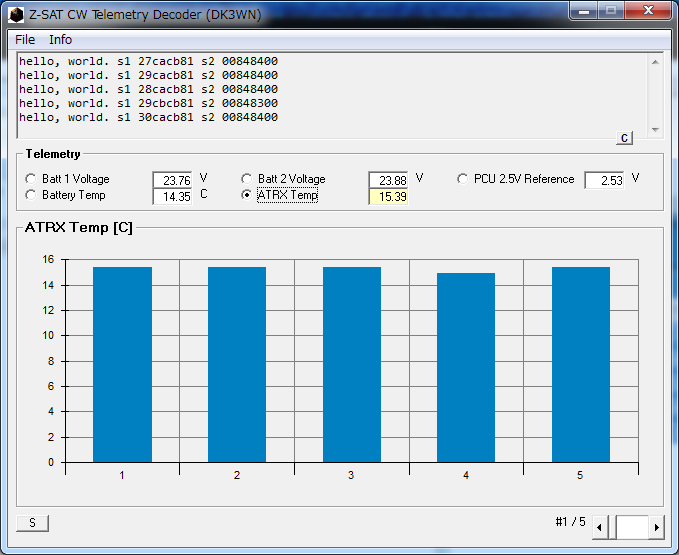Click the PCU 2.5V Reference value 2.53
The height and width of the screenshot is (555, 679).
(604, 180)
